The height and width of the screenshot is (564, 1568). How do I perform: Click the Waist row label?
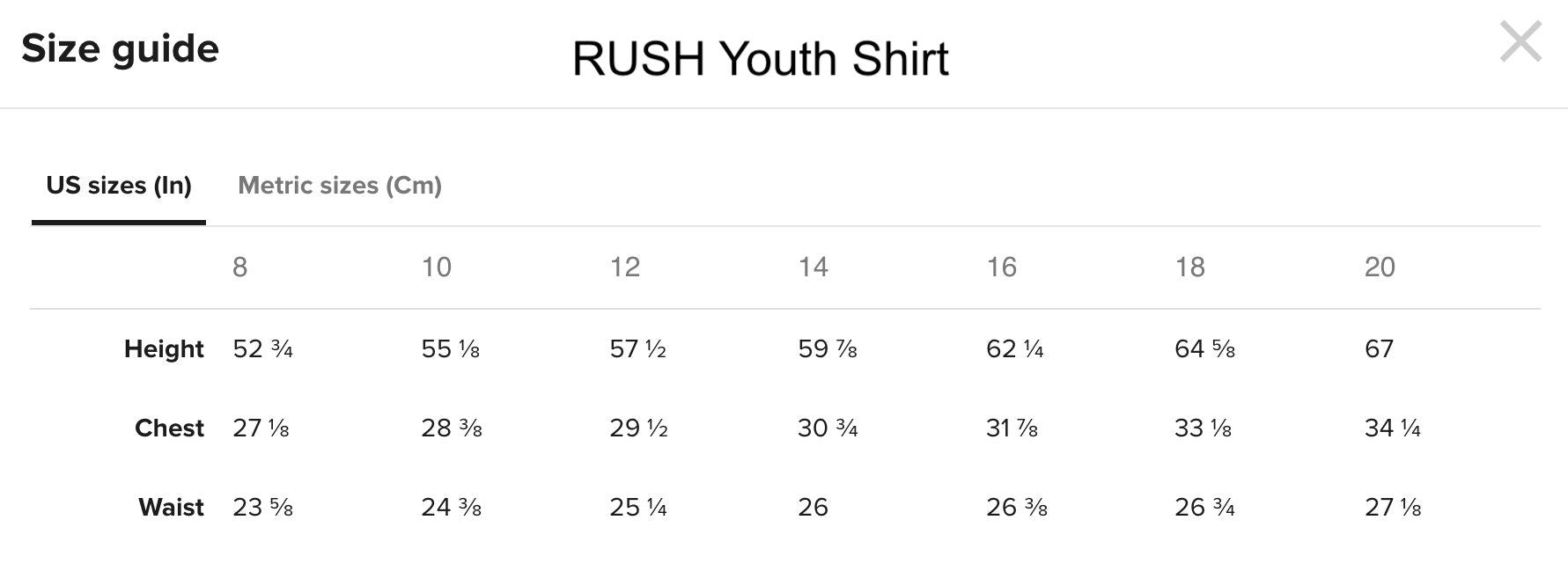coord(172,508)
